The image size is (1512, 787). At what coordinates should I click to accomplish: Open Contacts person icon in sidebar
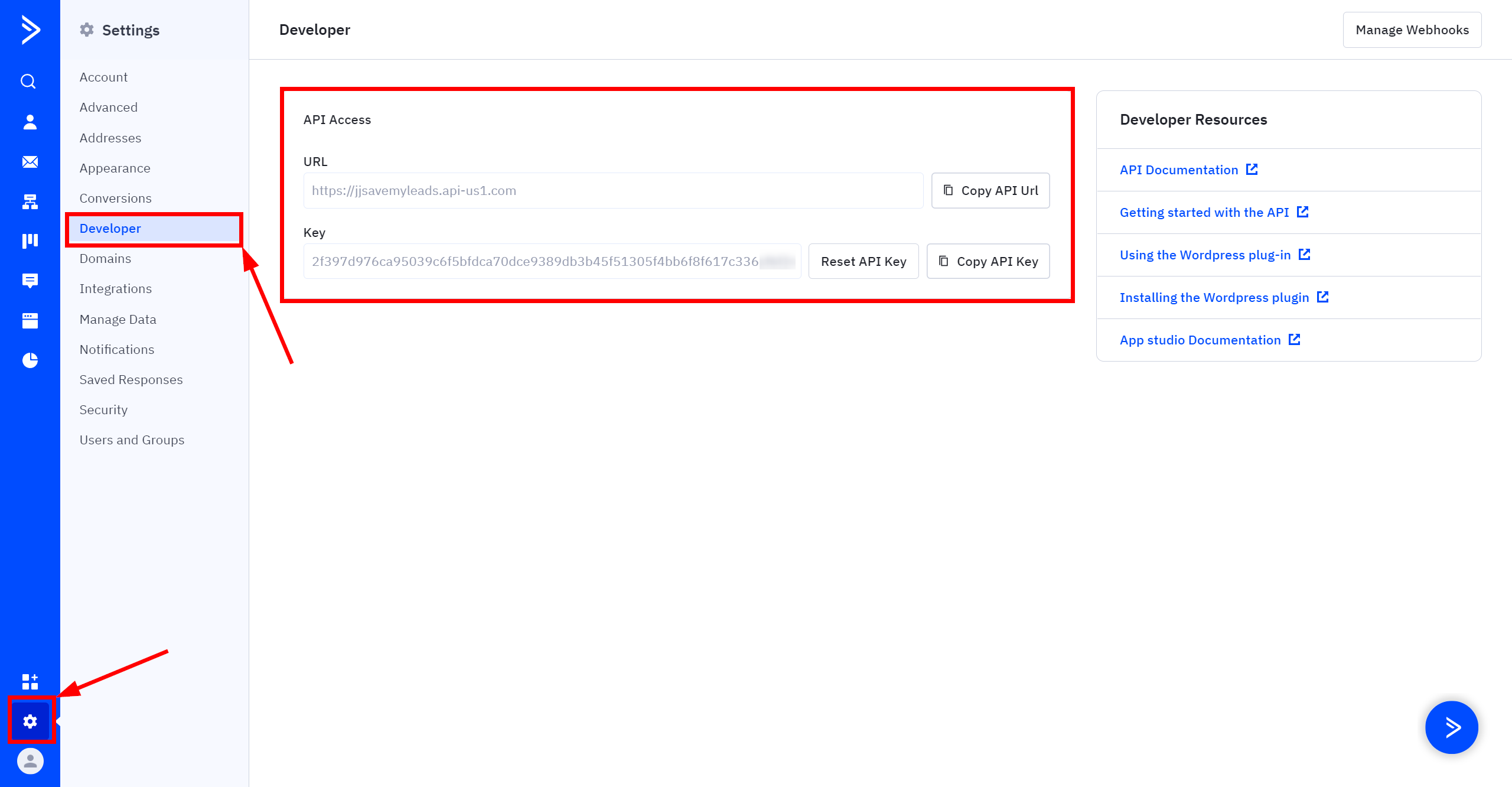[x=30, y=122]
